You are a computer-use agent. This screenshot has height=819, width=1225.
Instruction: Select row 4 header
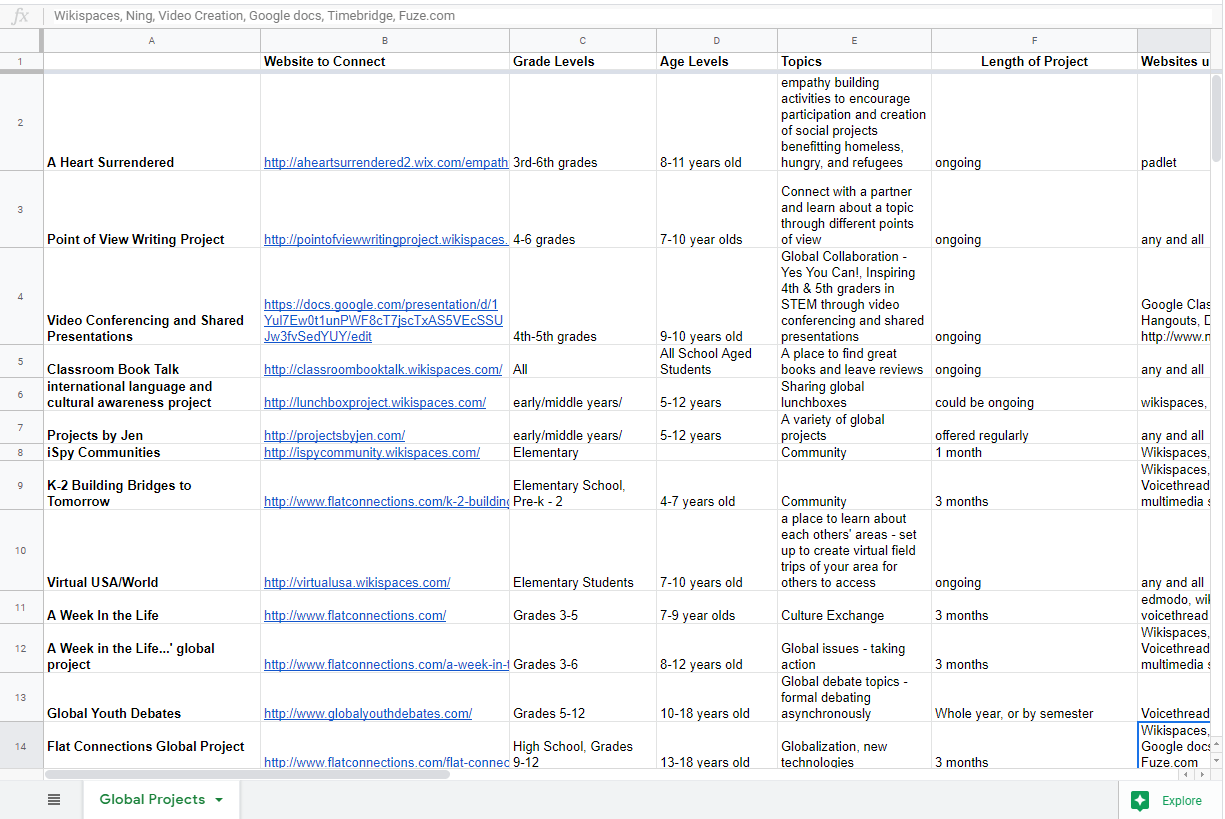(21, 296)
